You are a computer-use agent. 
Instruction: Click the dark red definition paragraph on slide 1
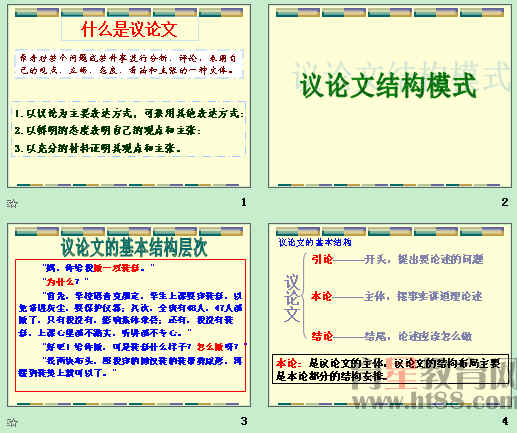[x=129, y=64]
